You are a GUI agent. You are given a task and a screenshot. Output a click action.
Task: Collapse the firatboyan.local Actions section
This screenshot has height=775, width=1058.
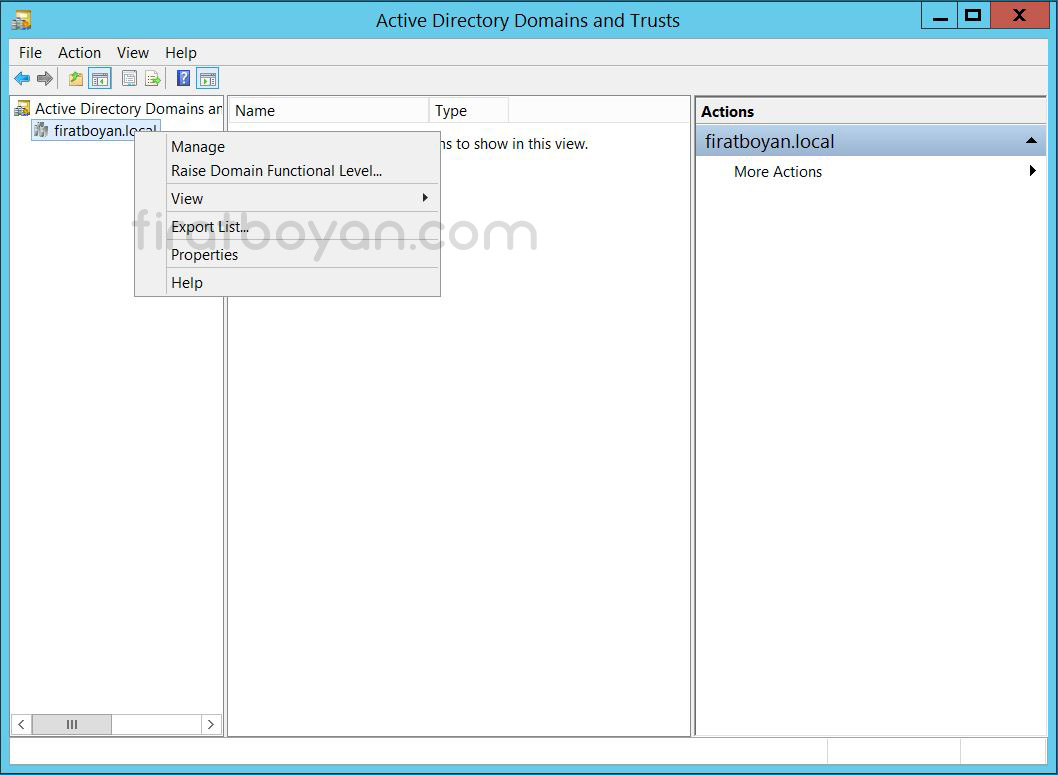(1030, 141)
